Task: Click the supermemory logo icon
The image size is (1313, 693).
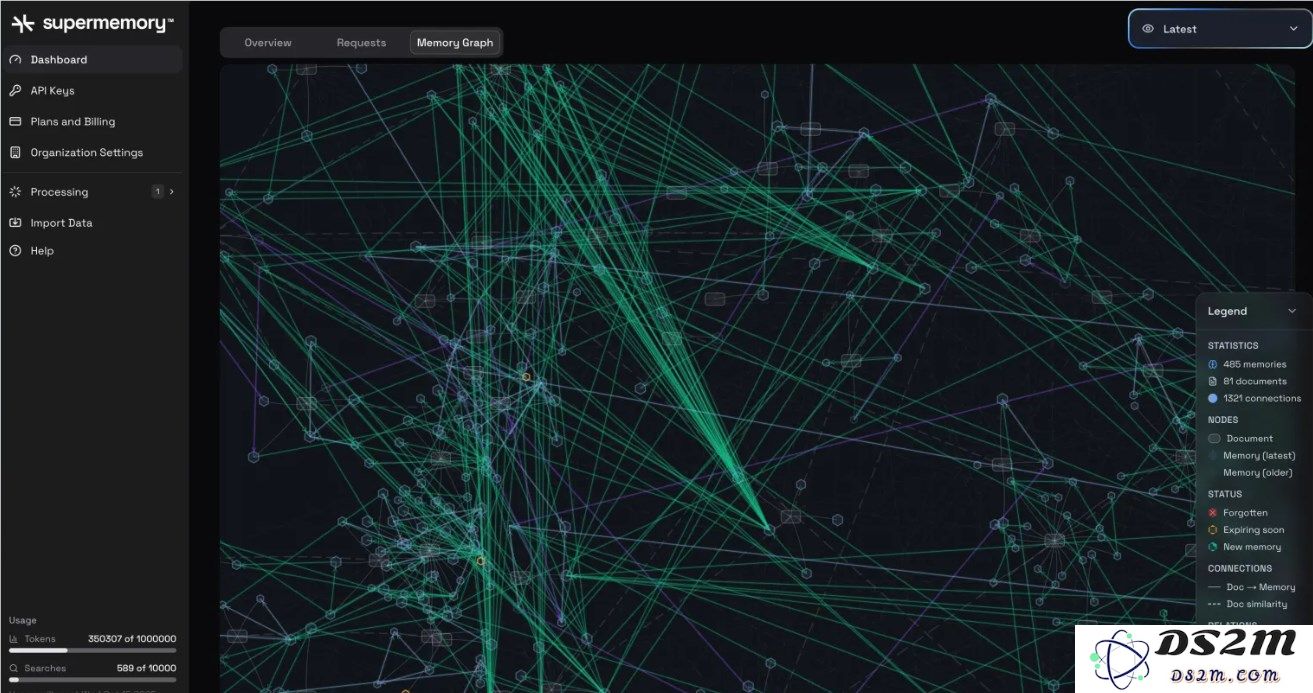Action: point(20,21)
